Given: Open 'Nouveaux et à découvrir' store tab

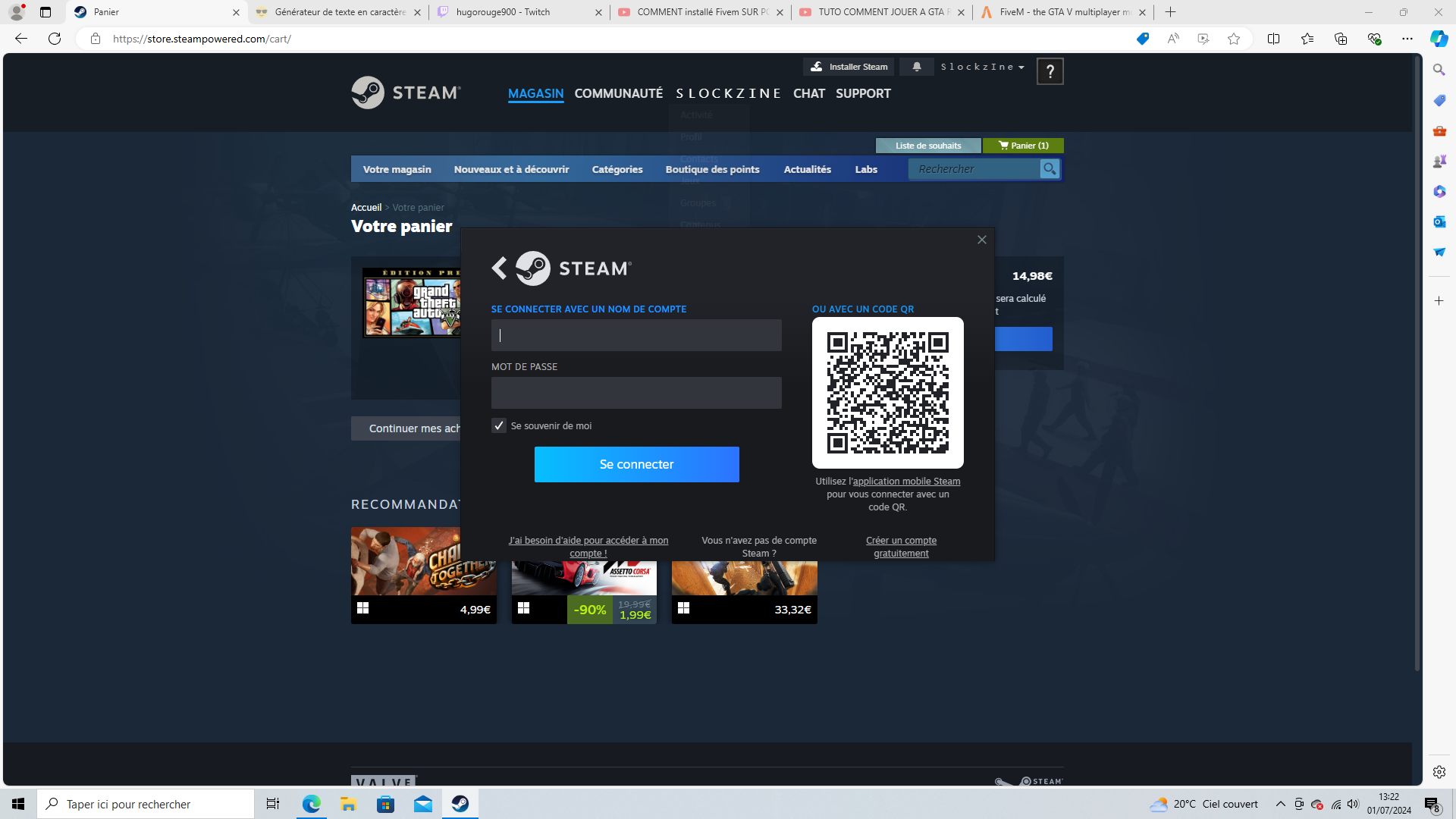Looking at the screenshot, I should [512, 169].
